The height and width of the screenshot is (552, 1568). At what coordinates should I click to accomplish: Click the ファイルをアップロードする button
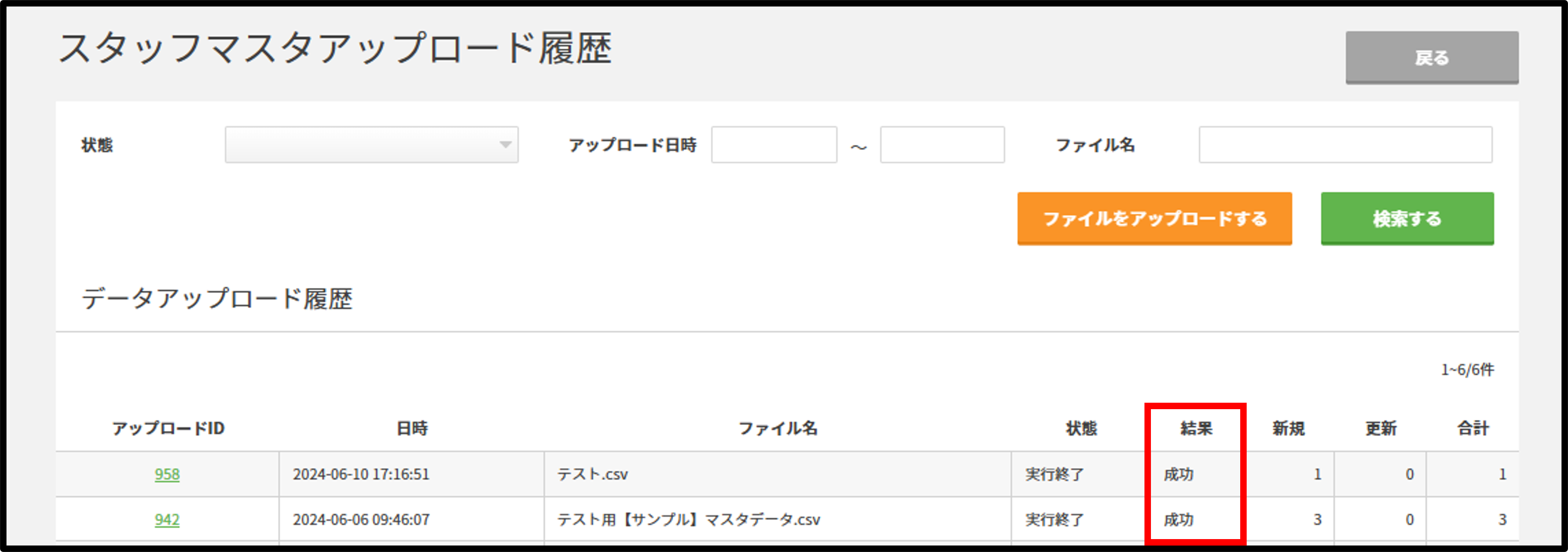tap(1154, 218)
